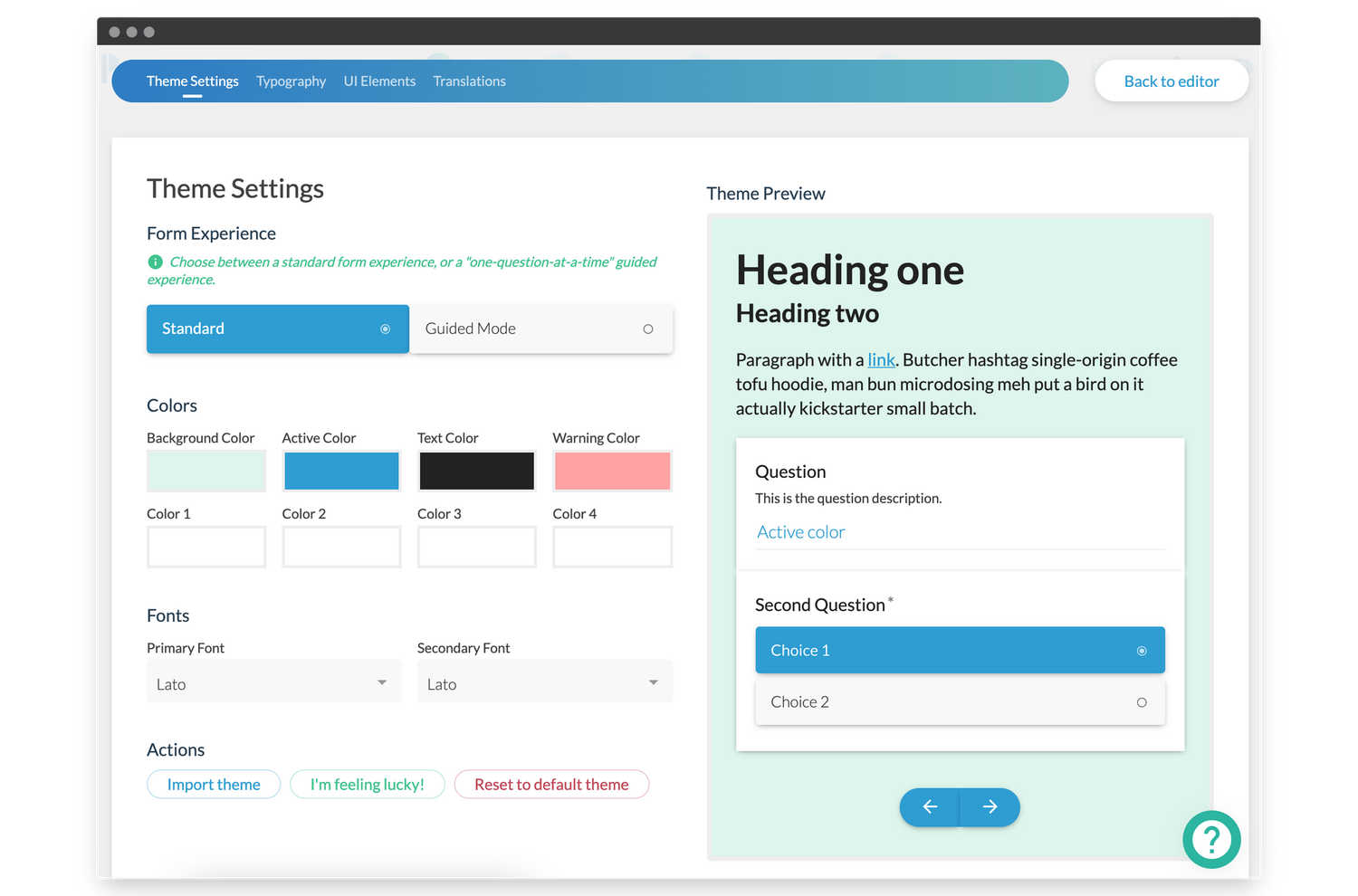Follow the 'link' hyperlink in the paragraph
1358x896 pixels.
pyautogui.click(x=881, y=360)
